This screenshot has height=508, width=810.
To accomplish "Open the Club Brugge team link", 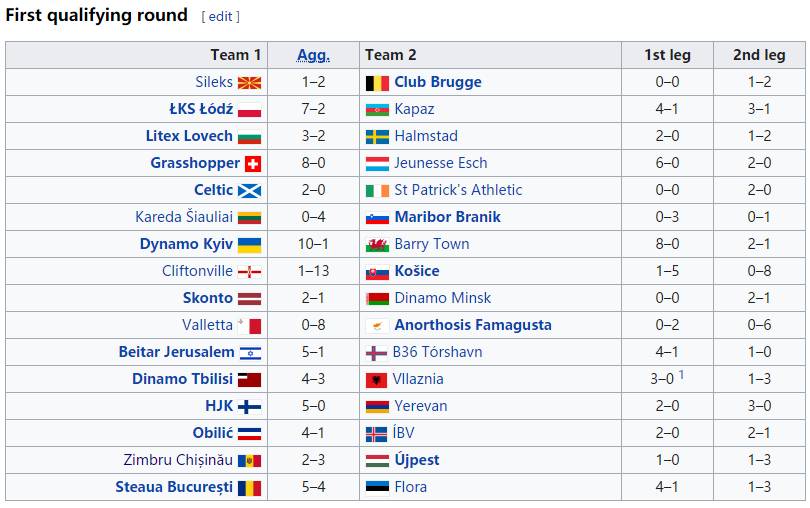I will point(437,82).
